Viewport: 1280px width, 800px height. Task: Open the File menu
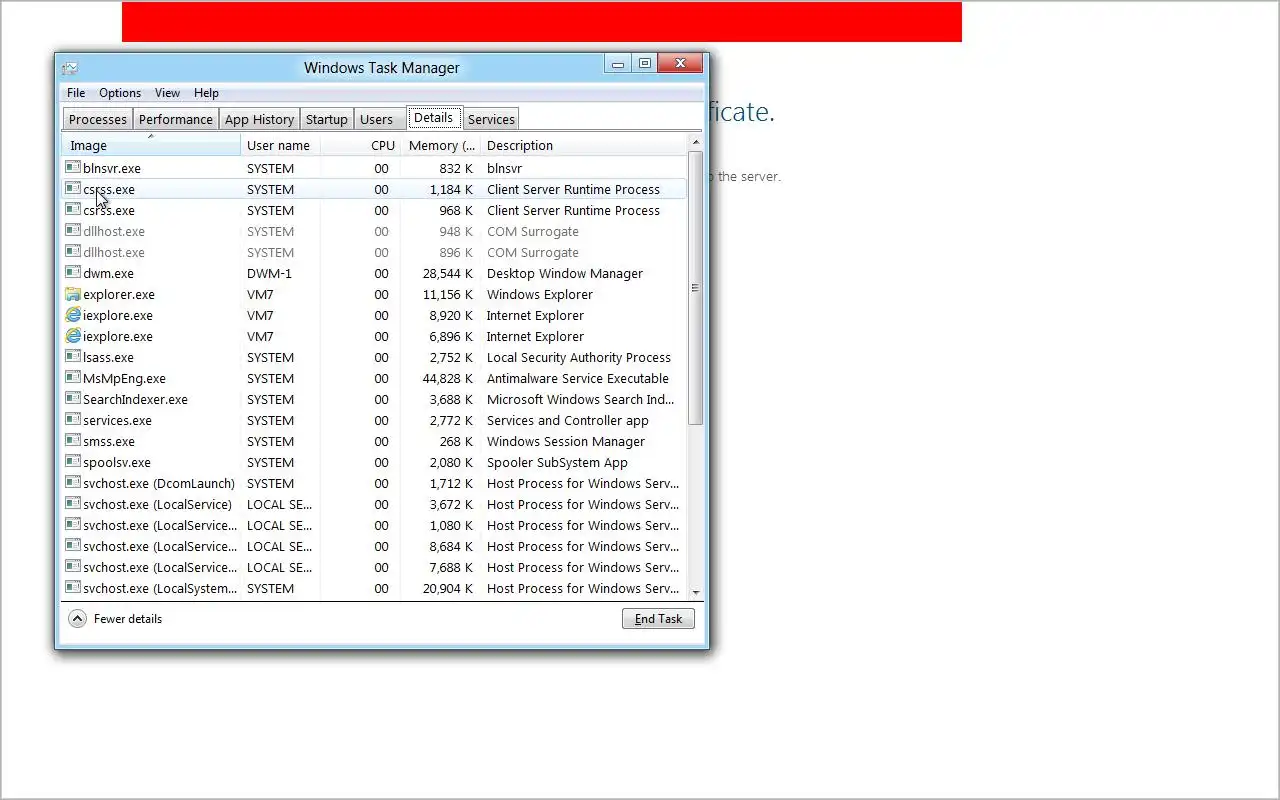[76, 93]
